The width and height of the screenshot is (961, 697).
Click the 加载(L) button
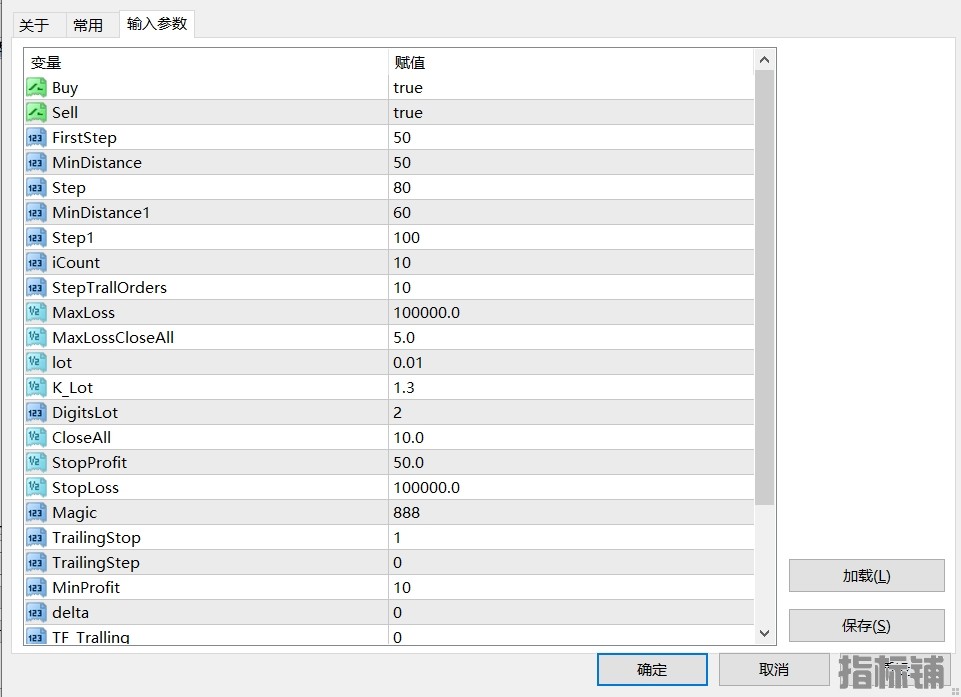(x=867, y=576)
